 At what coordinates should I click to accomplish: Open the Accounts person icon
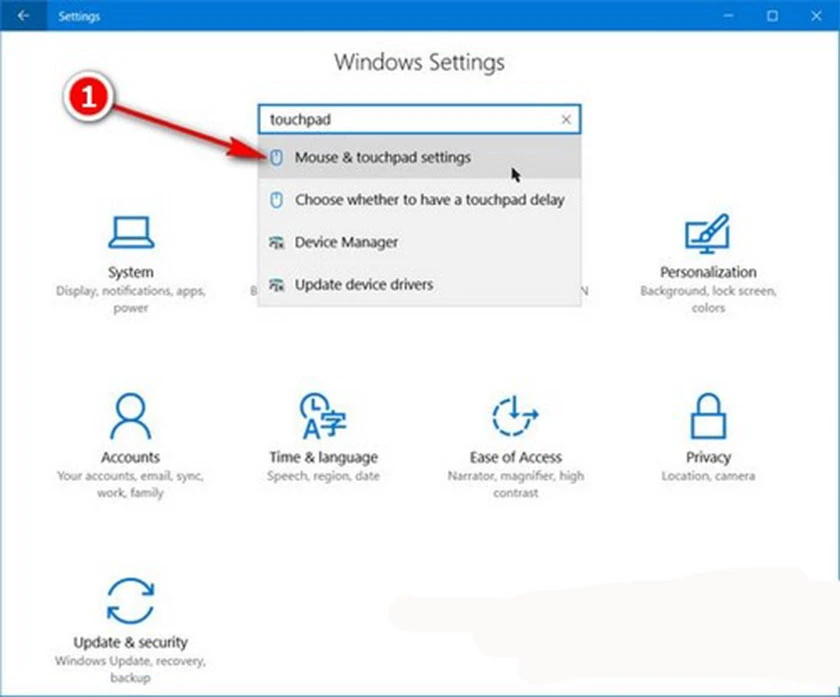(130, 416)
